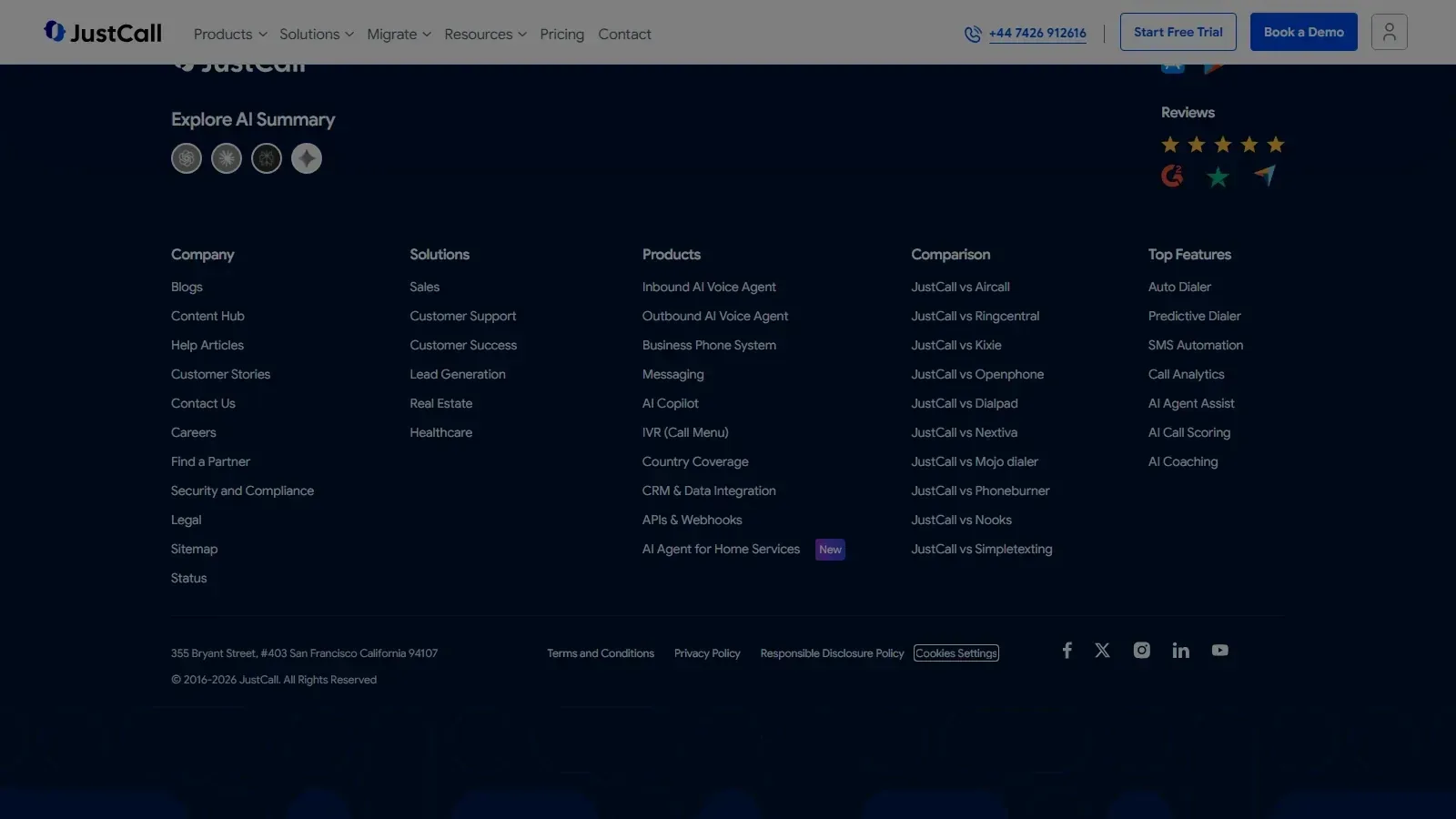1456x819 pixels.
Task: Open JustCall vs Ringcentral comparison
Action: tap(976, 316)
